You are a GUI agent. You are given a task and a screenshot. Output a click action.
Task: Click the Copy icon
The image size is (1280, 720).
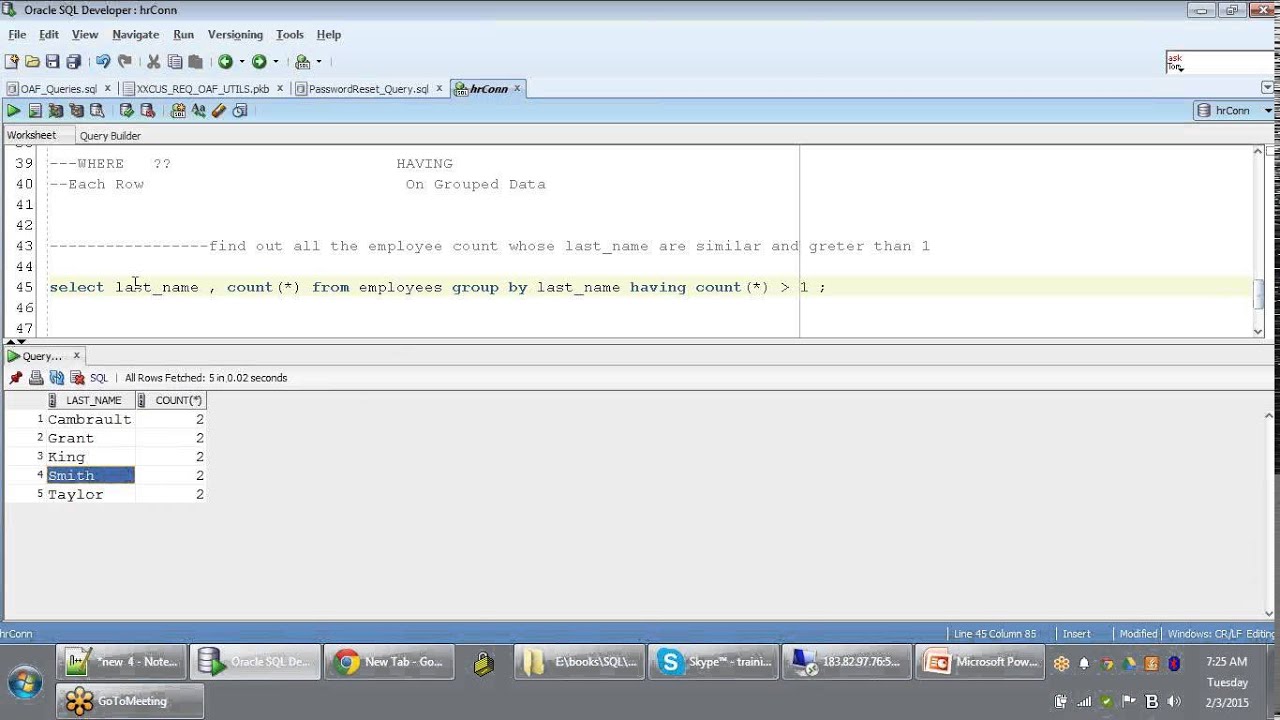point(175,61)
